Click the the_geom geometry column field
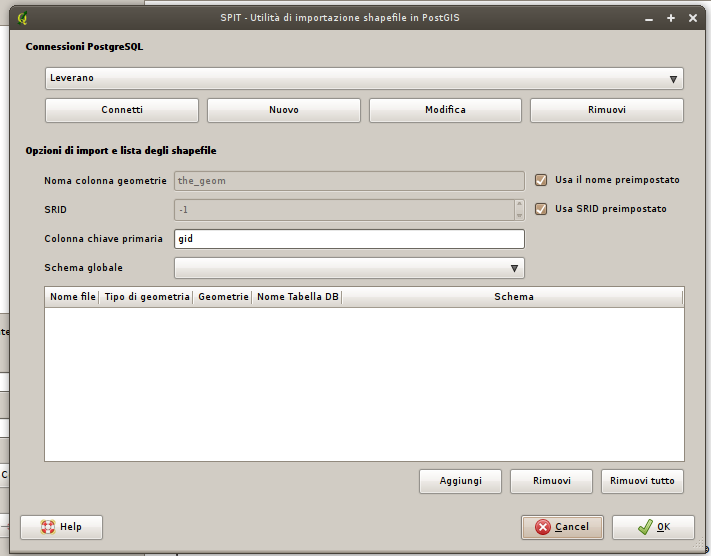 coord(349,181)
